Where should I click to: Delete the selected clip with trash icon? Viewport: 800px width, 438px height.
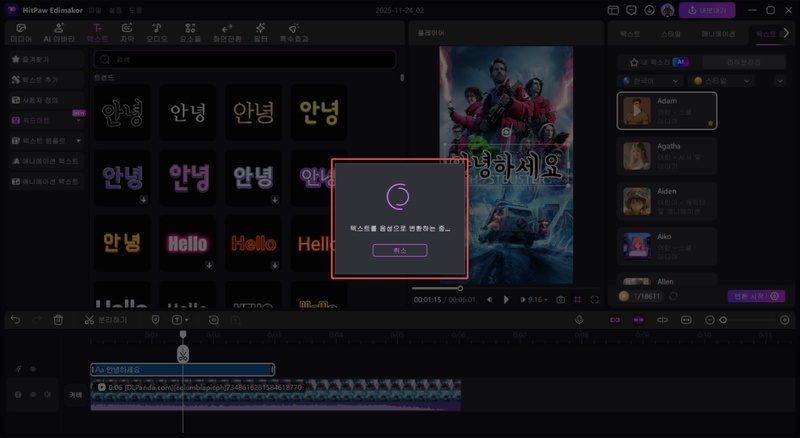coord(58,320)
